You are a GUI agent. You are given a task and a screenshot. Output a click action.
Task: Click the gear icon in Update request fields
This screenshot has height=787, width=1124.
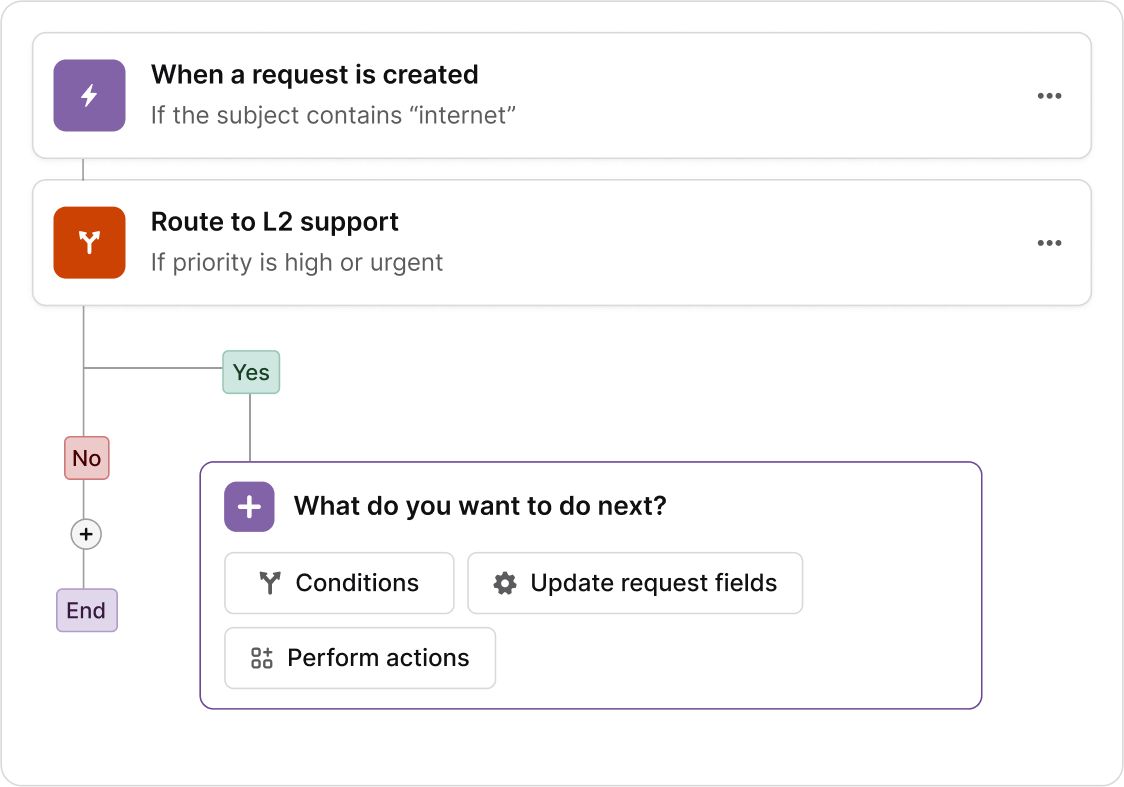tap(506, 582)
